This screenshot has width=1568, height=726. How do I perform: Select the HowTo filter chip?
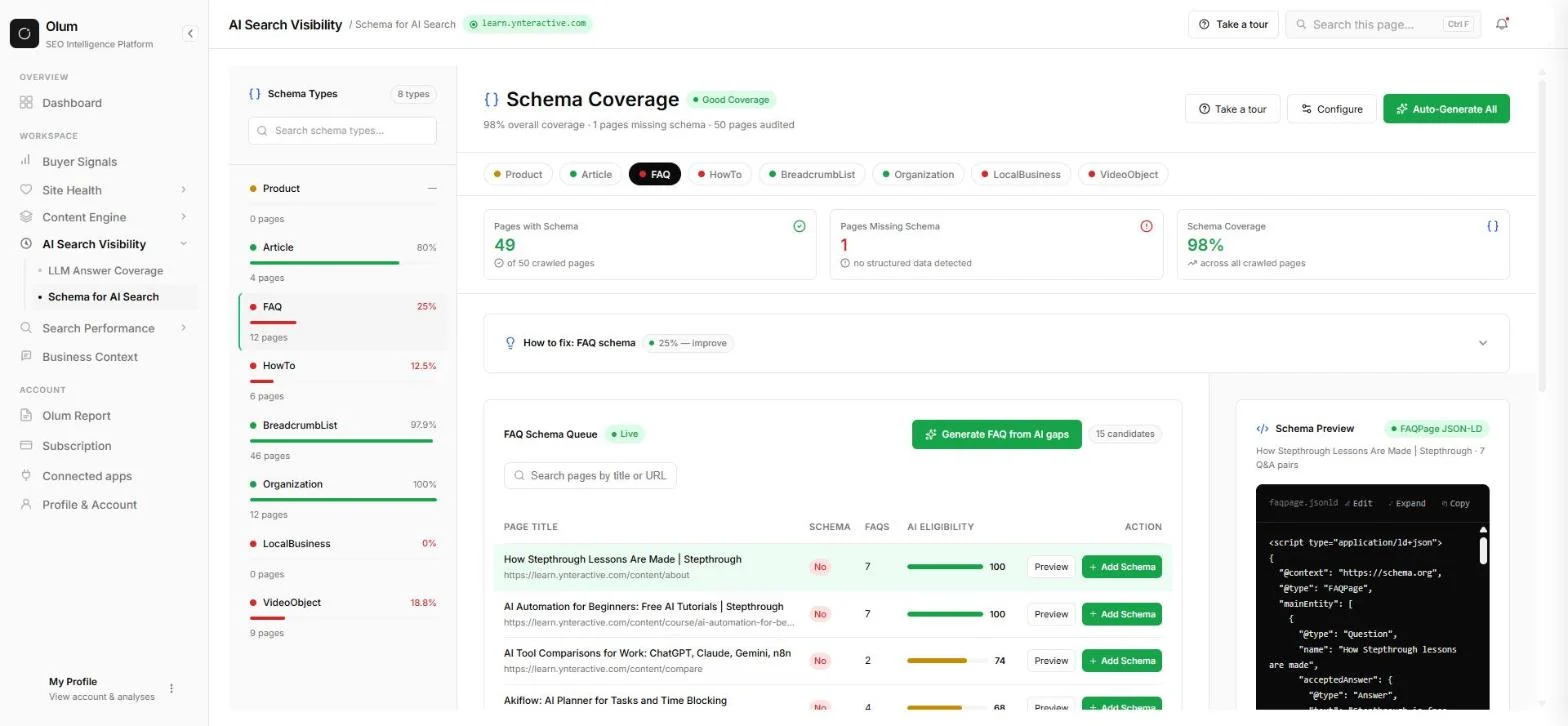click(720, 174)
